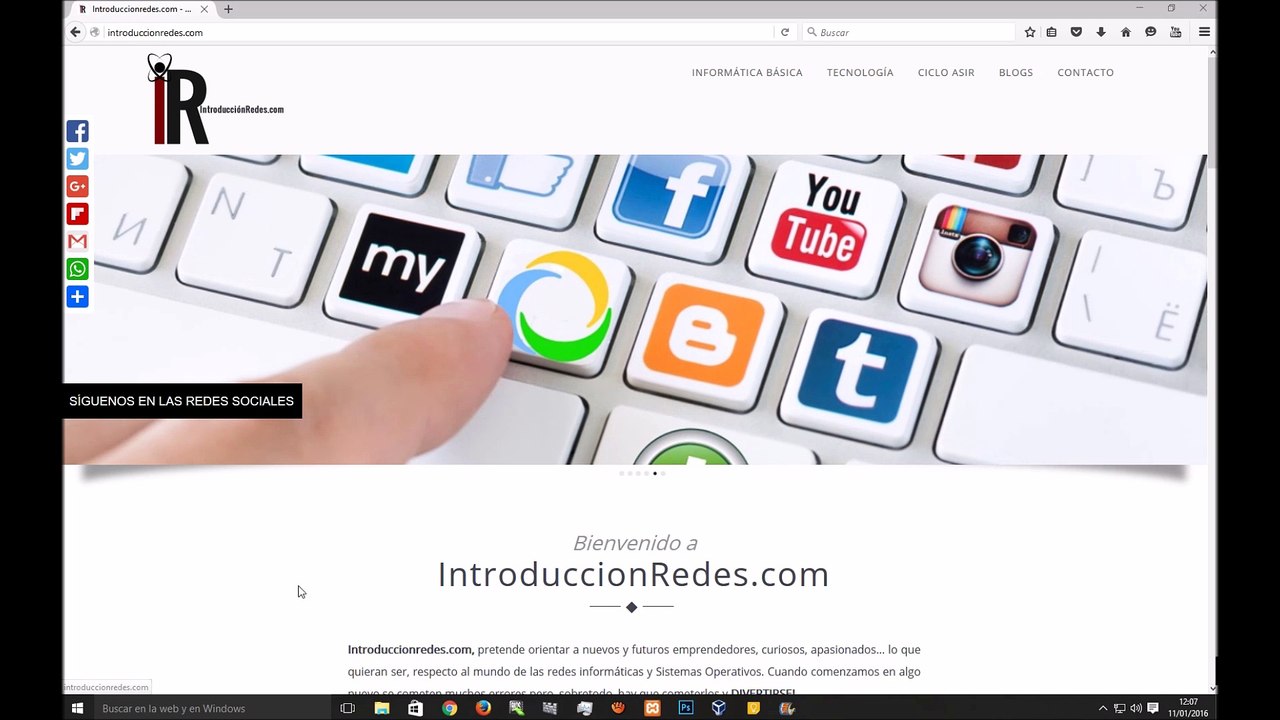Select the fourth slider pagination dot

tap(646, 473)
